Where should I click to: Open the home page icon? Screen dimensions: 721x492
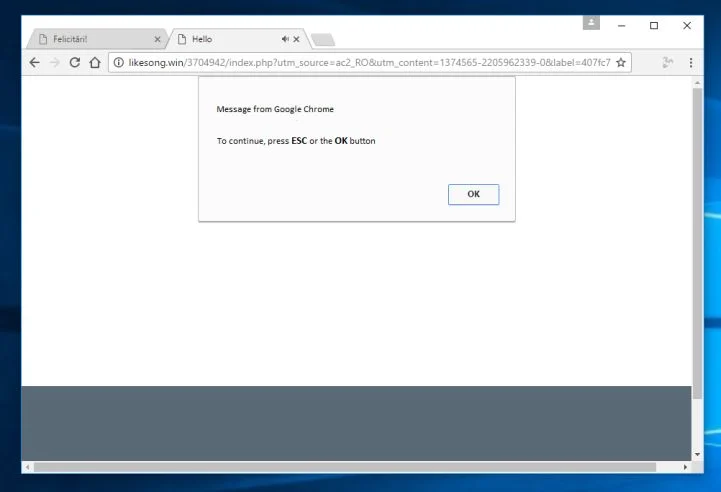point(95,63)
